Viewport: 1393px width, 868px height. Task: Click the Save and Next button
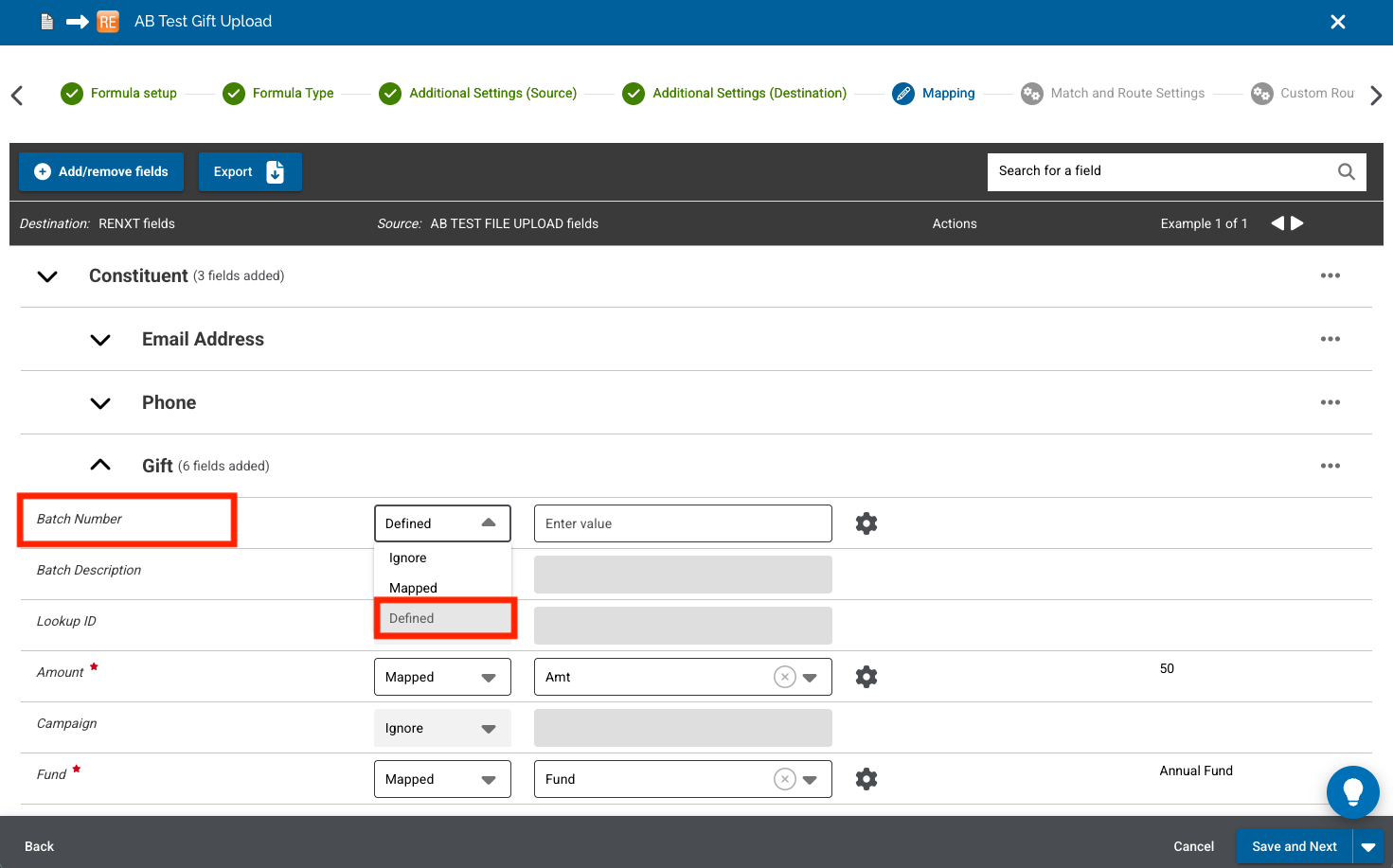(1295, 846)
